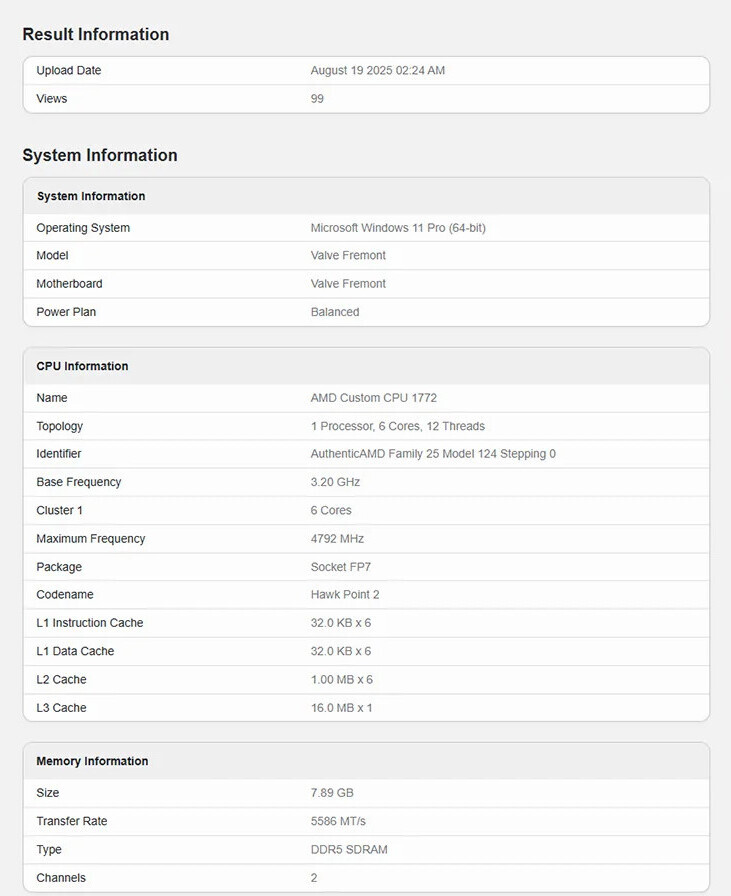Click the CPU Information table header

82,366
